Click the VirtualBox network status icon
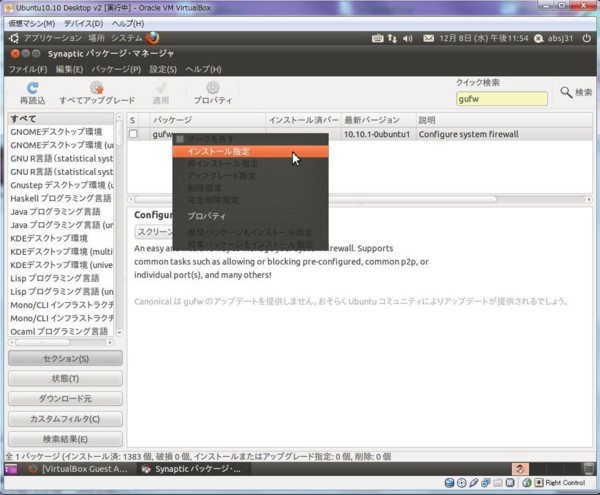Screen dimensions: 600x495 coord(486,483)
